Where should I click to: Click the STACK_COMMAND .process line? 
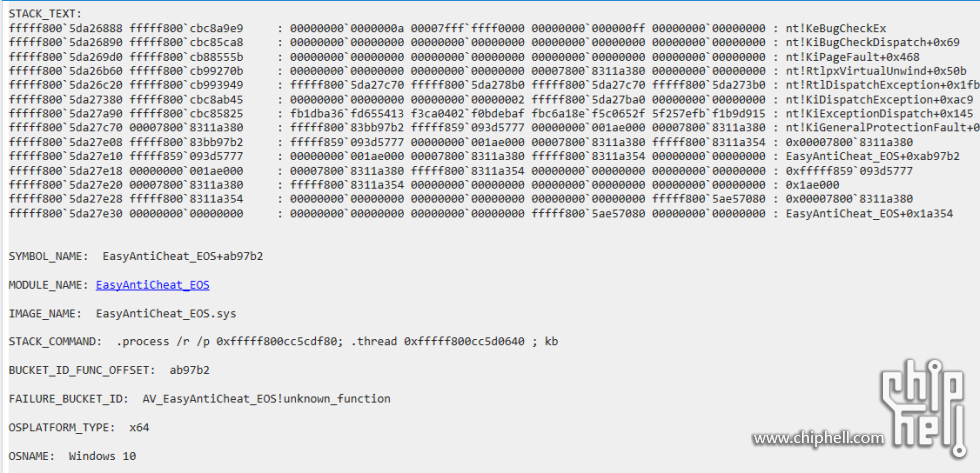[x=283, y=342]
